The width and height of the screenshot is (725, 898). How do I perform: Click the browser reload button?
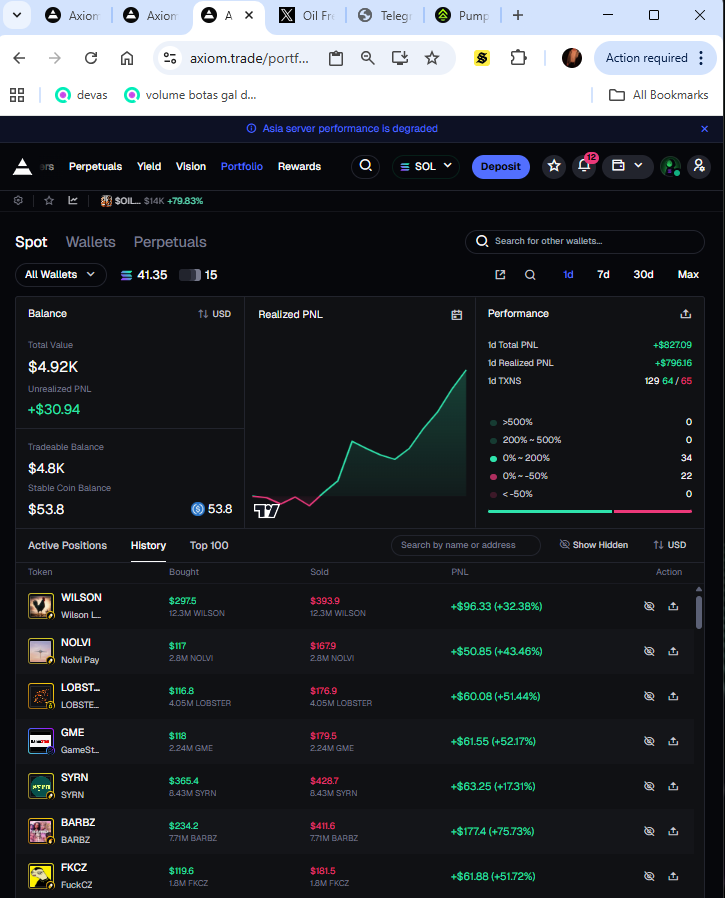point(91,58)
